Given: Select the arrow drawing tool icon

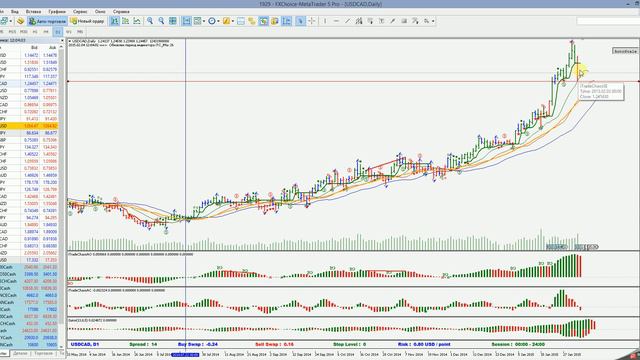Looking at the screenshot, I should [393, 21].
